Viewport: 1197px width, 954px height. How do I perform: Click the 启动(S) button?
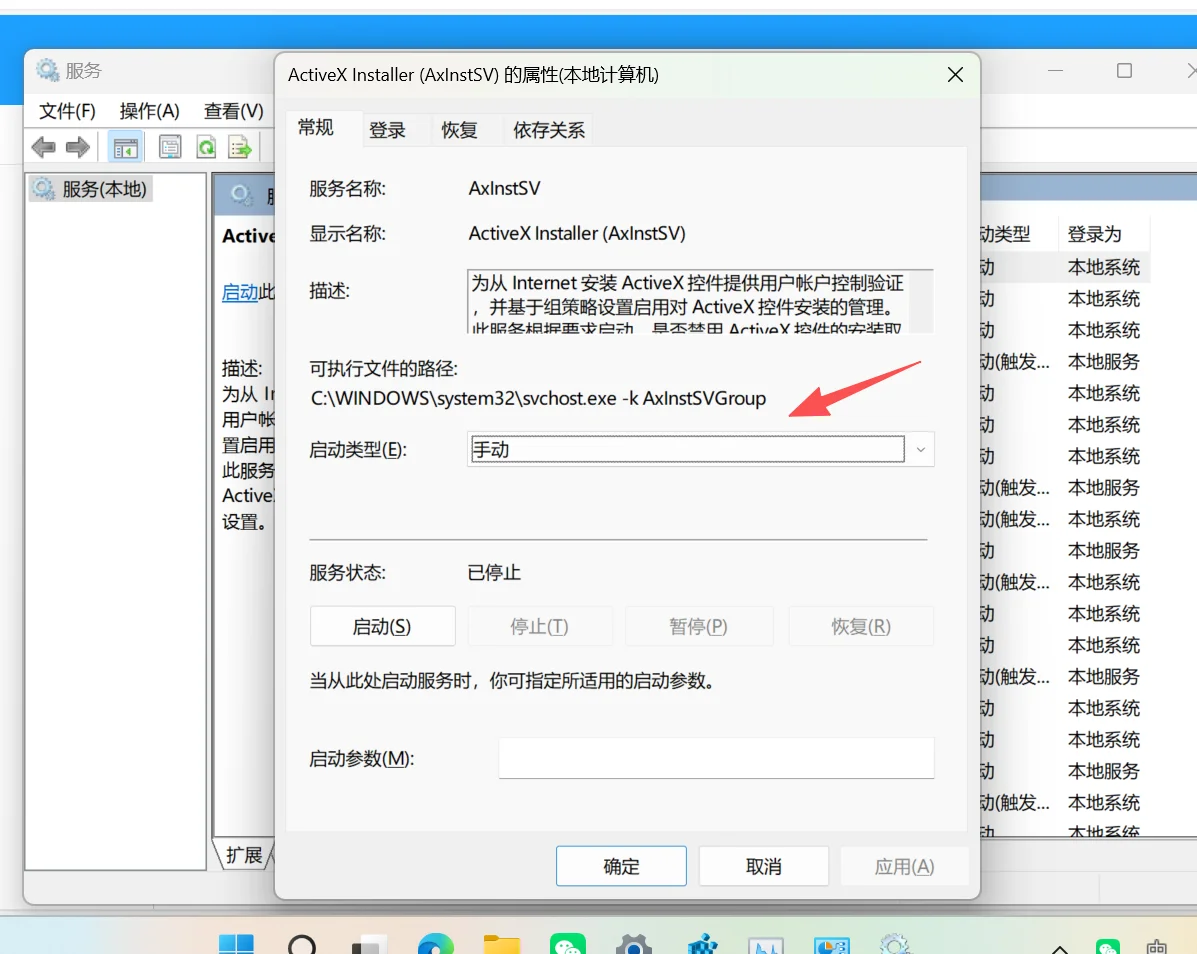tap(382, 627)
